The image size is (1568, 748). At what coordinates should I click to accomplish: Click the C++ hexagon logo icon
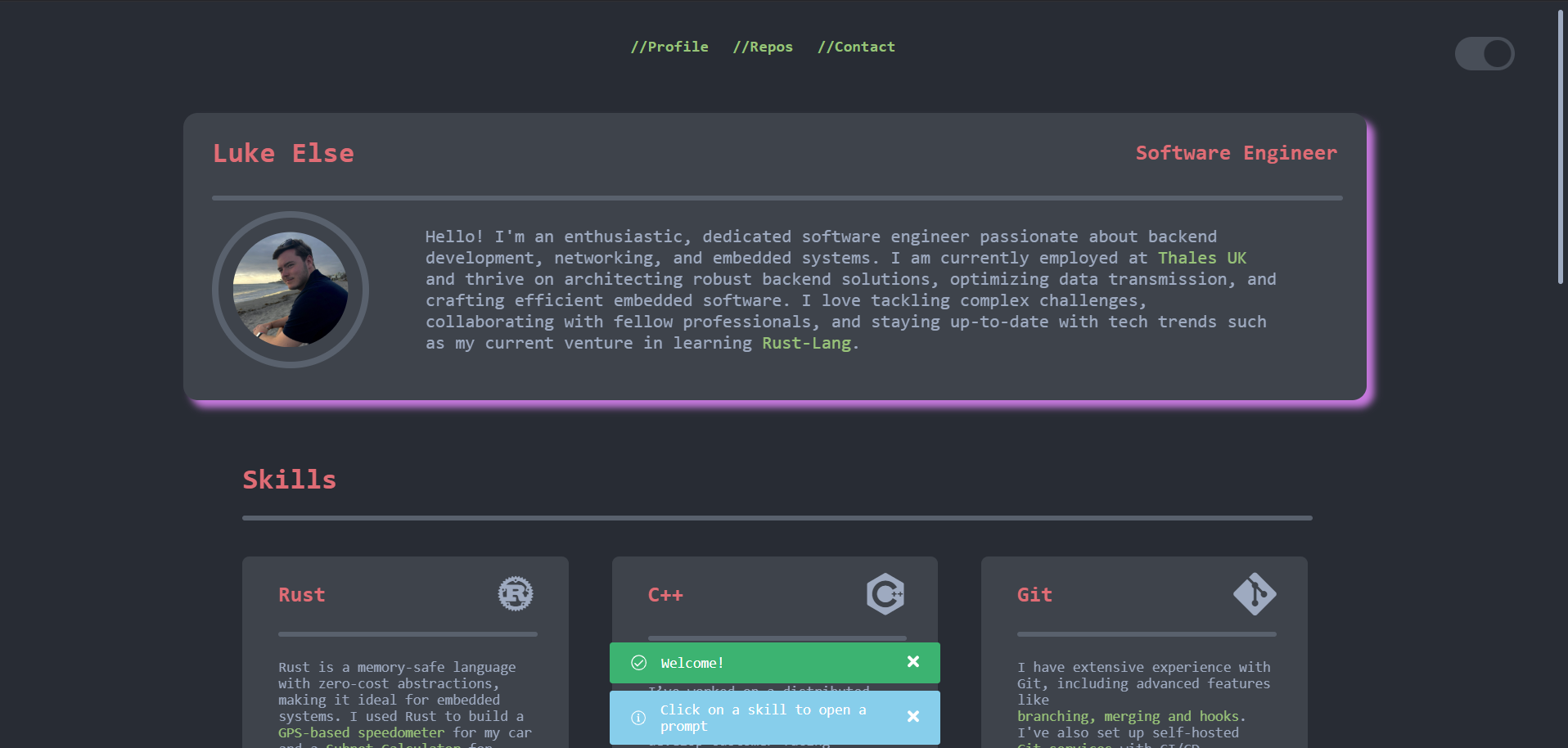tap(885, 594)
